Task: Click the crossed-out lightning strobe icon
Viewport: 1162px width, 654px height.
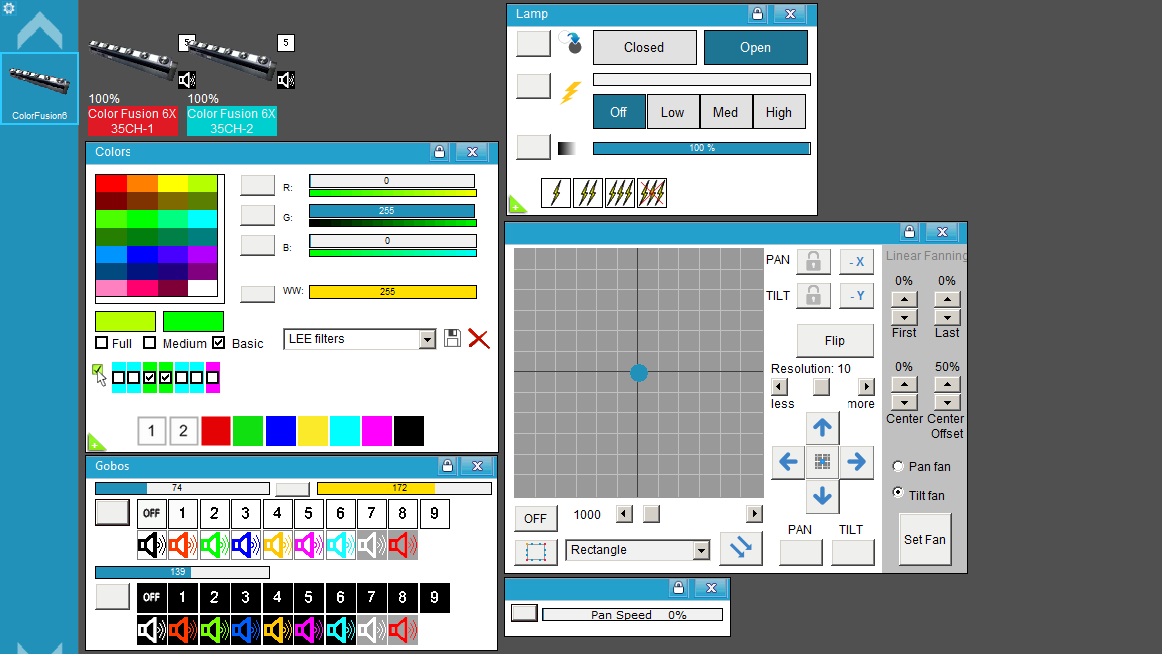Action: click(651, 193)
